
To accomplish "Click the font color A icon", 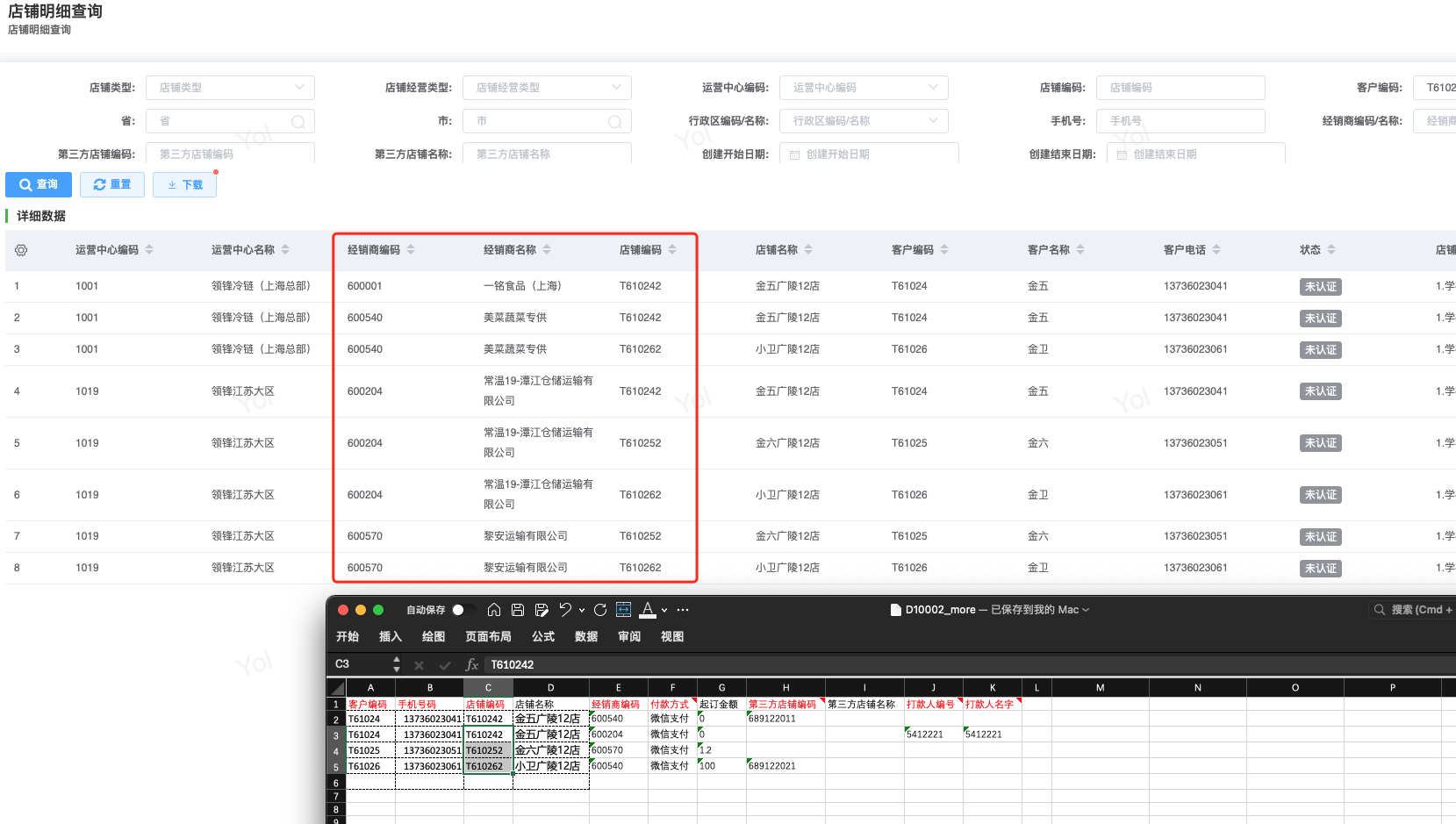I will 648,610.
